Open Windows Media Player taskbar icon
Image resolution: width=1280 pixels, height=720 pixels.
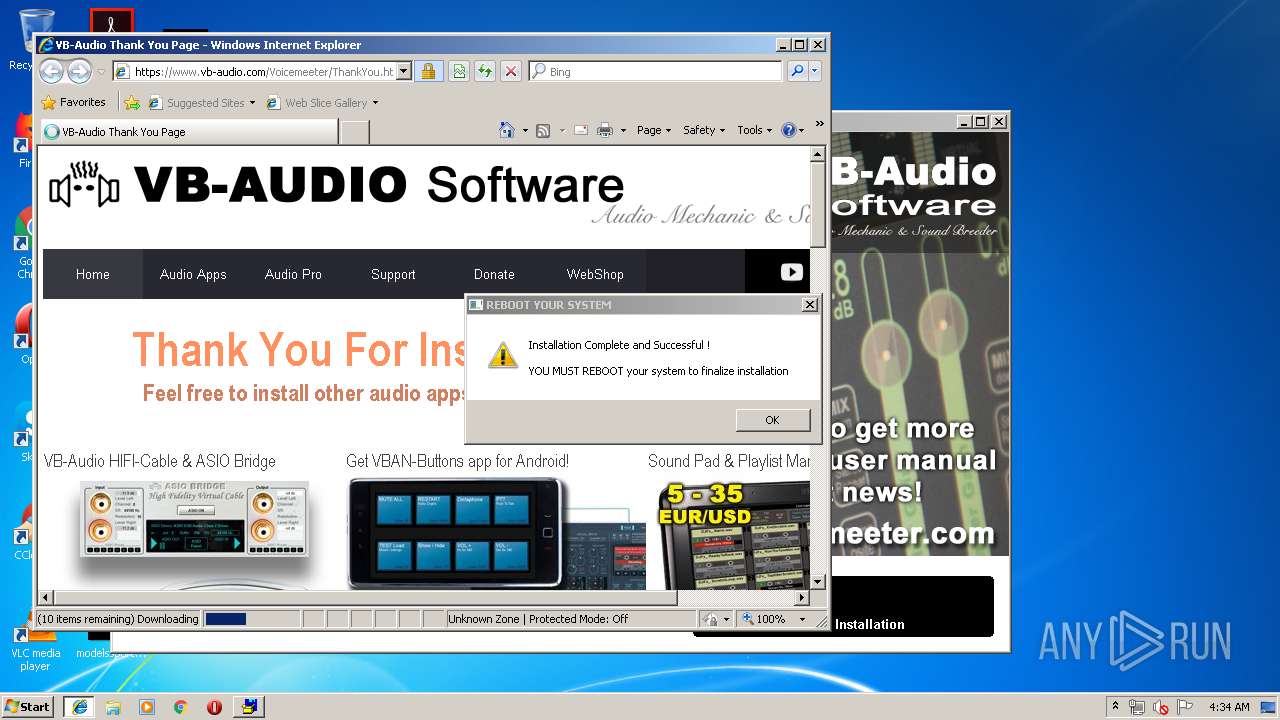[x=147, y=707]
